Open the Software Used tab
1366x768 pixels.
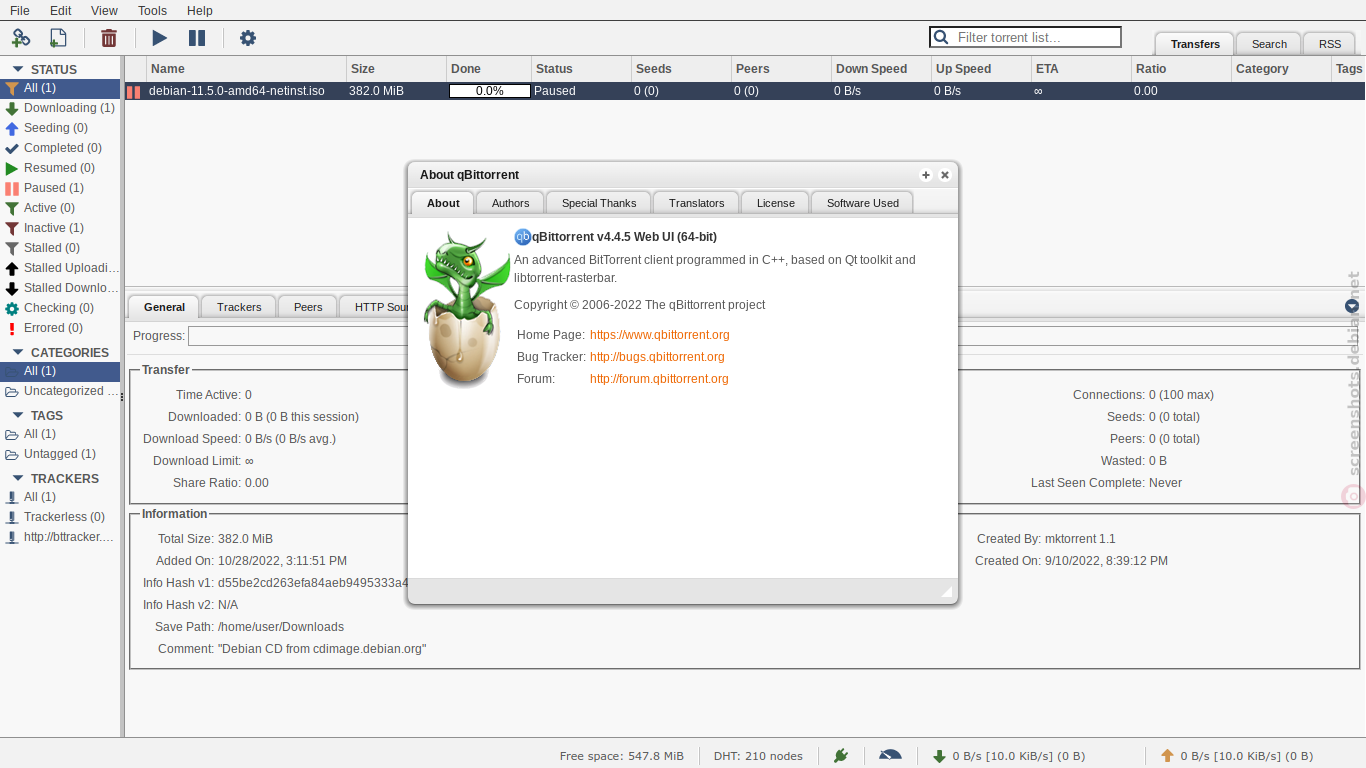point(862,203)
